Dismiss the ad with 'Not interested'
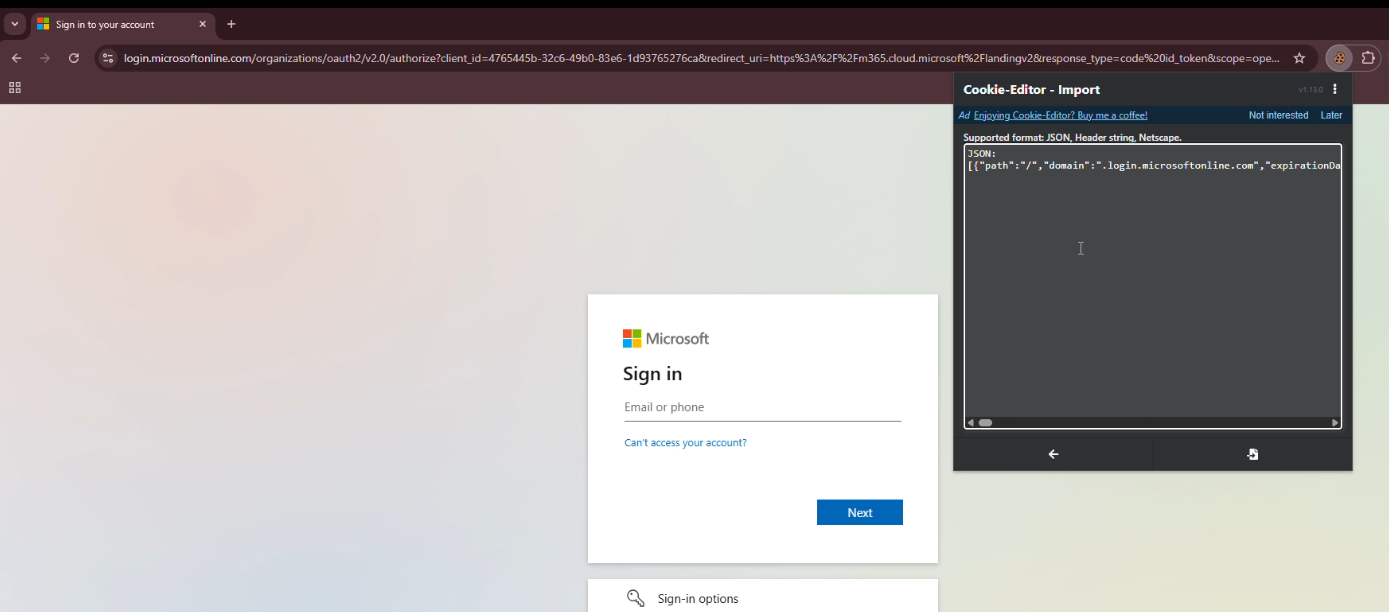The height and width of the screenshot is (612, 1389). coord(1278,115)
